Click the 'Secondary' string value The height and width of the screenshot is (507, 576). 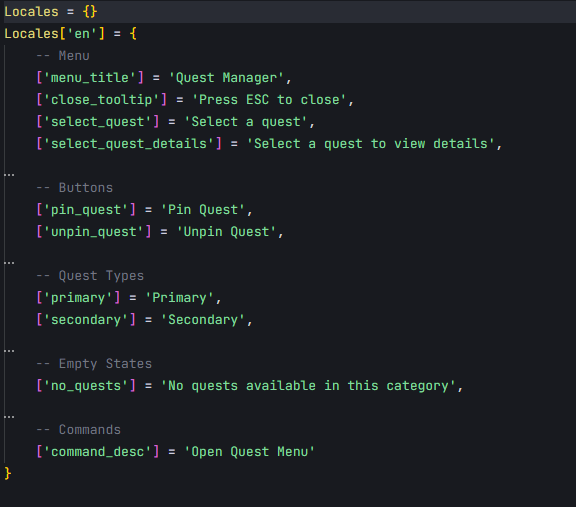point(203,320)
